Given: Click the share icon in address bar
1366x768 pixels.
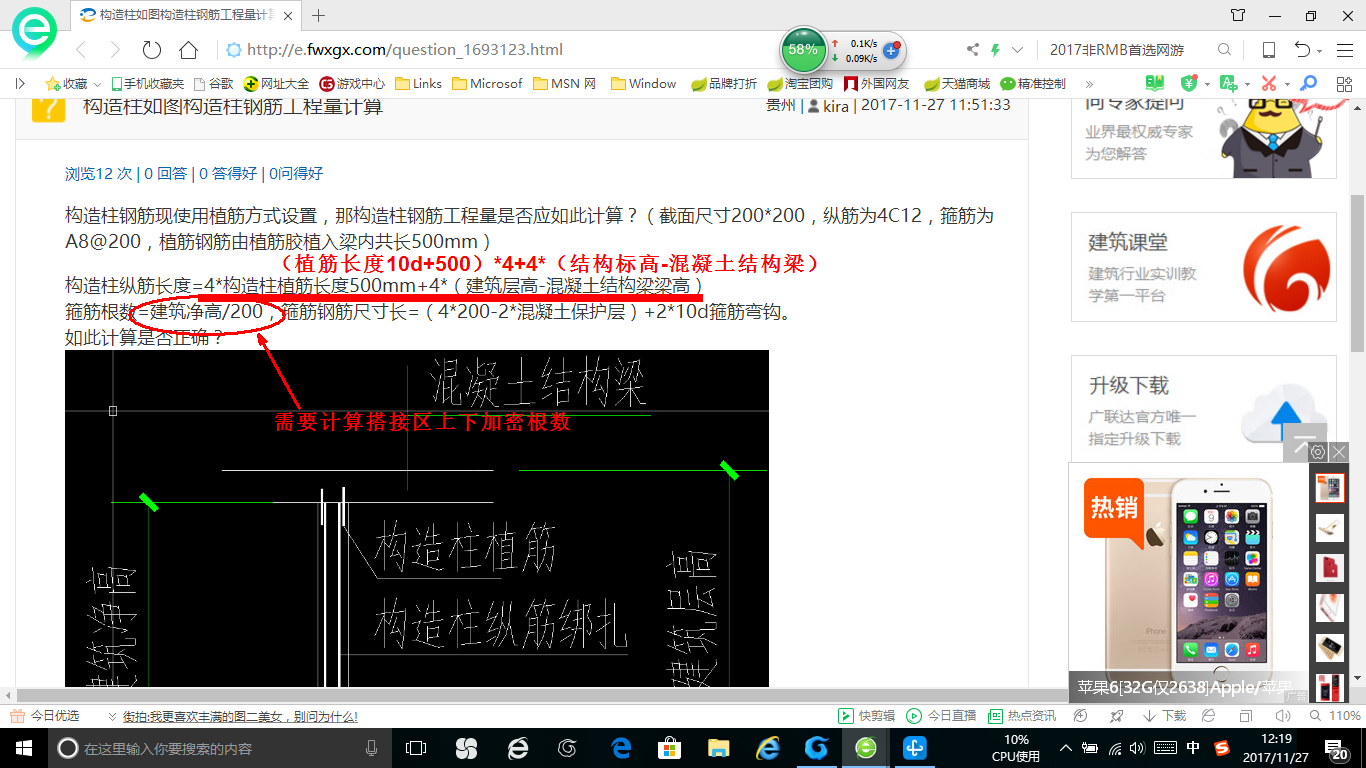Looking at the screenshot, I should (x=973, y=50).
